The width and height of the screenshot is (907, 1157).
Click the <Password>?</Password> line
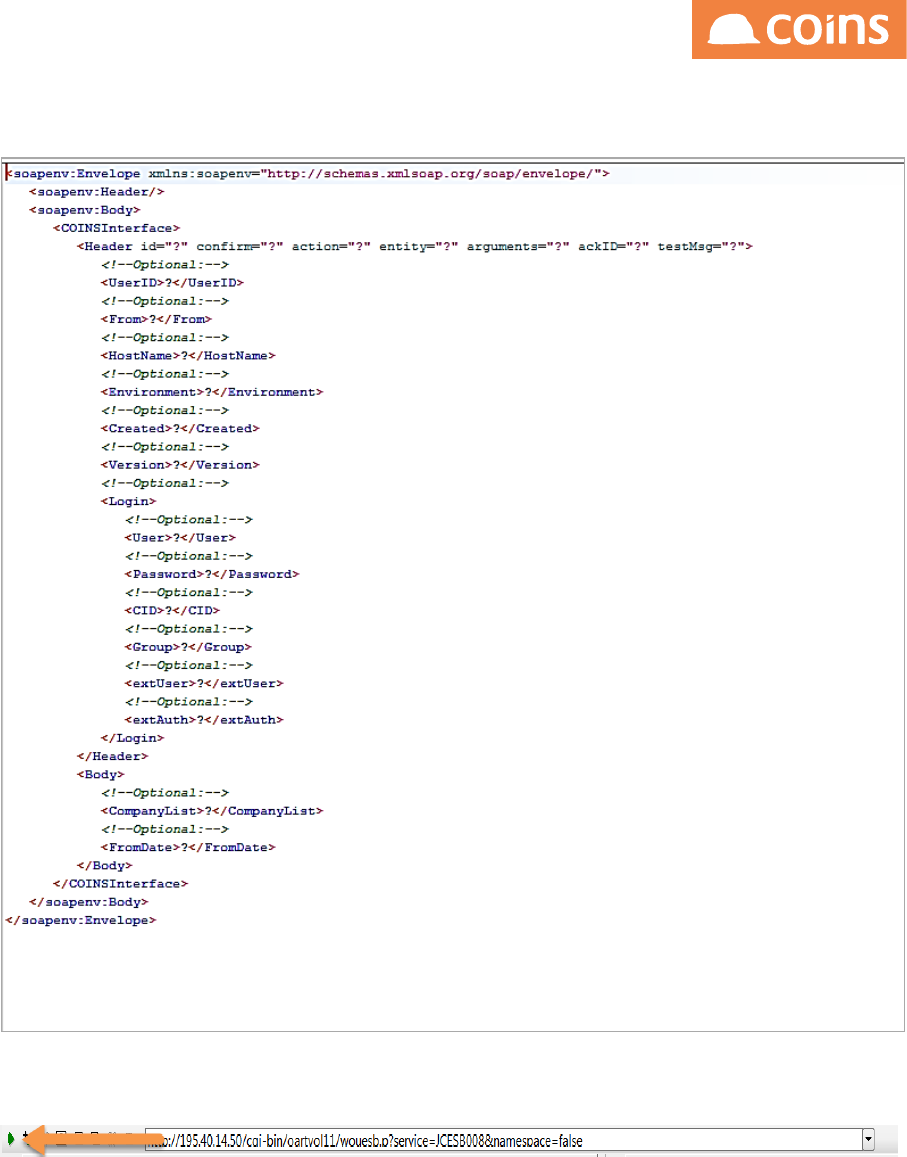(x=212, y=574)
